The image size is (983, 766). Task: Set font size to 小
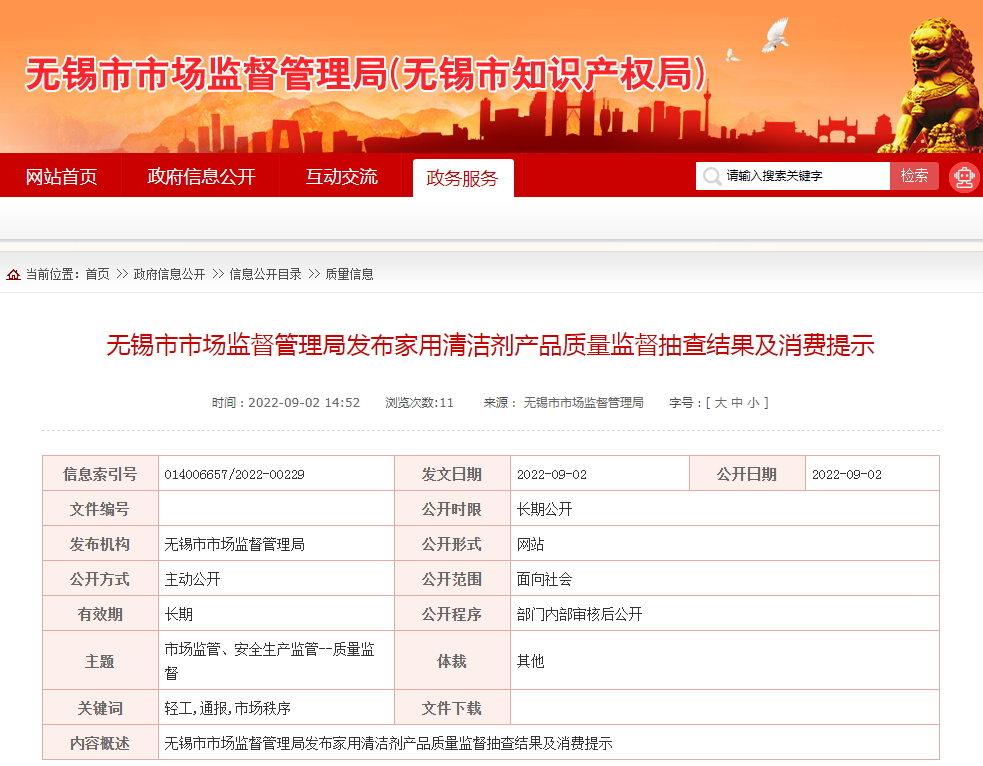pos(753,403)
